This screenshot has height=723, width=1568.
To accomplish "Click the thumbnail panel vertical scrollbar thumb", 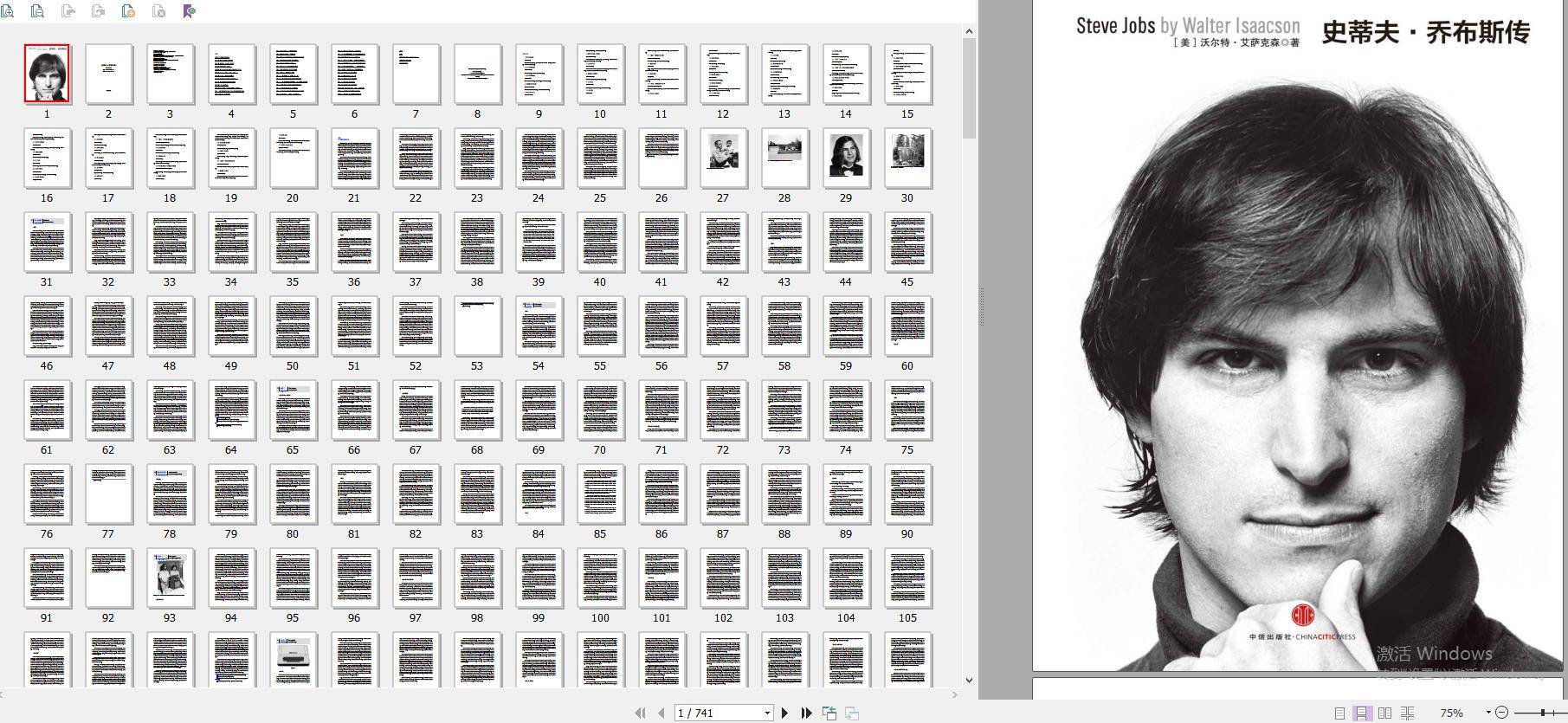I will pyautogui.click(x=969, y=87).
